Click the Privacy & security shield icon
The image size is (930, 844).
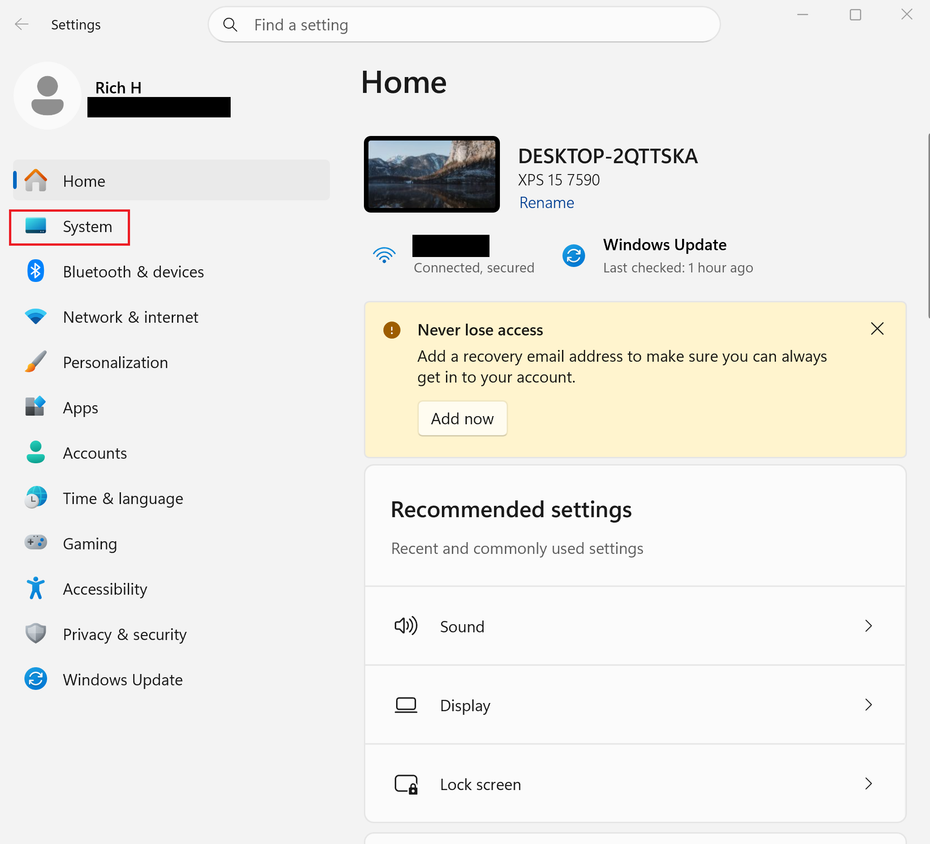(36, 633)
